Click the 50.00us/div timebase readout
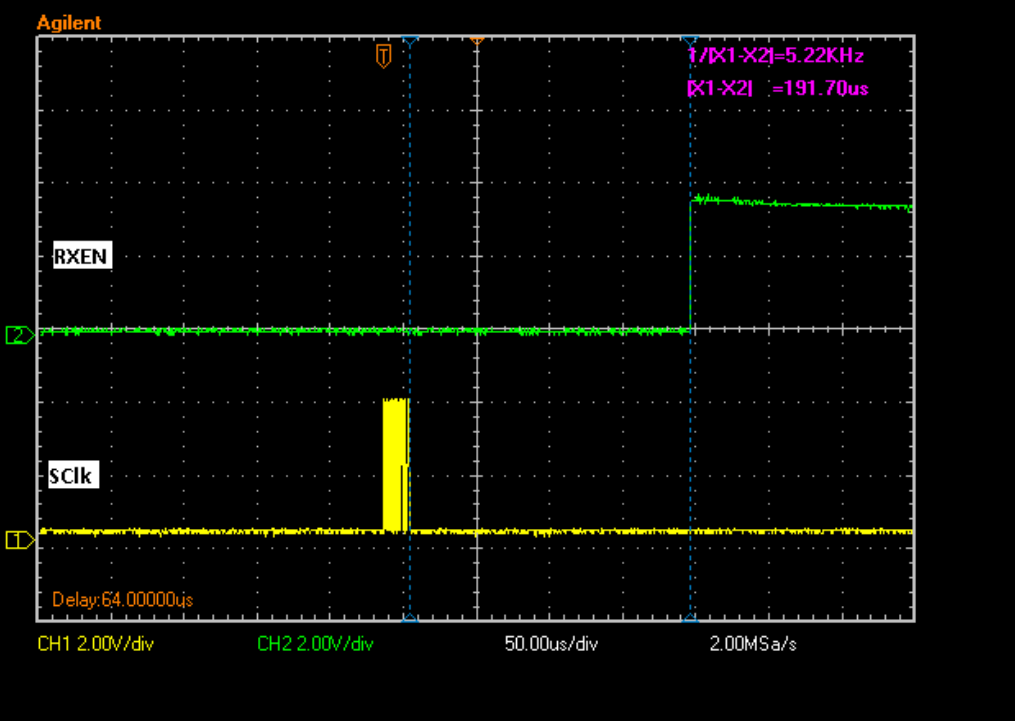Viewport: 1015px width, 721px height. (x=551, y=644)
